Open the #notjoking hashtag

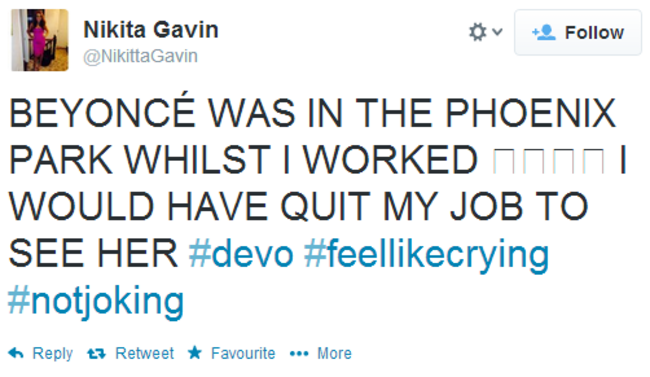point(96,302)
